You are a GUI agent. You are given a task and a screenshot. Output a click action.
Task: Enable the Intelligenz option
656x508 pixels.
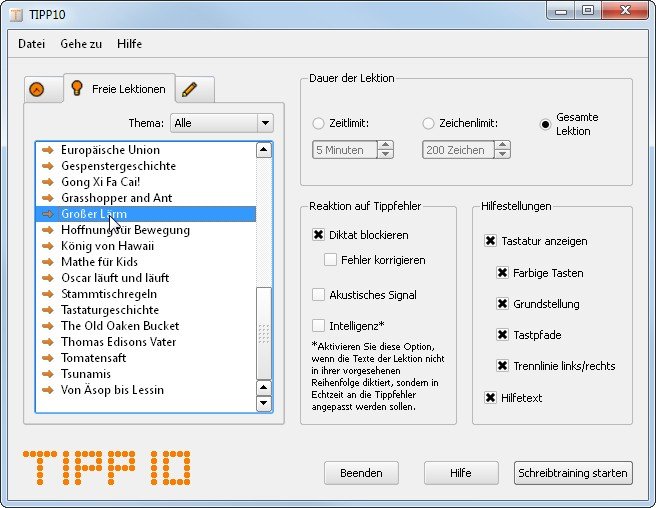coord(318,326)
